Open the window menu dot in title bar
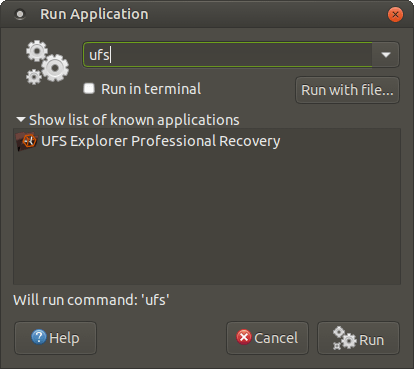Image resolution: width=414 pixels, height=369 pixels. (20, 14)
